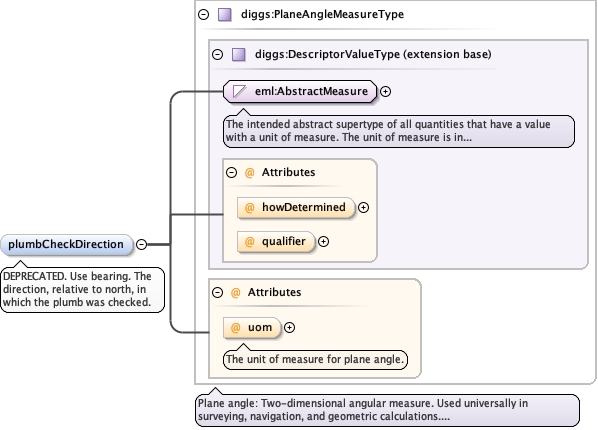
Task: Collapse the diggs:DescriptorValueType extension base
Action: tap(217, 54)
